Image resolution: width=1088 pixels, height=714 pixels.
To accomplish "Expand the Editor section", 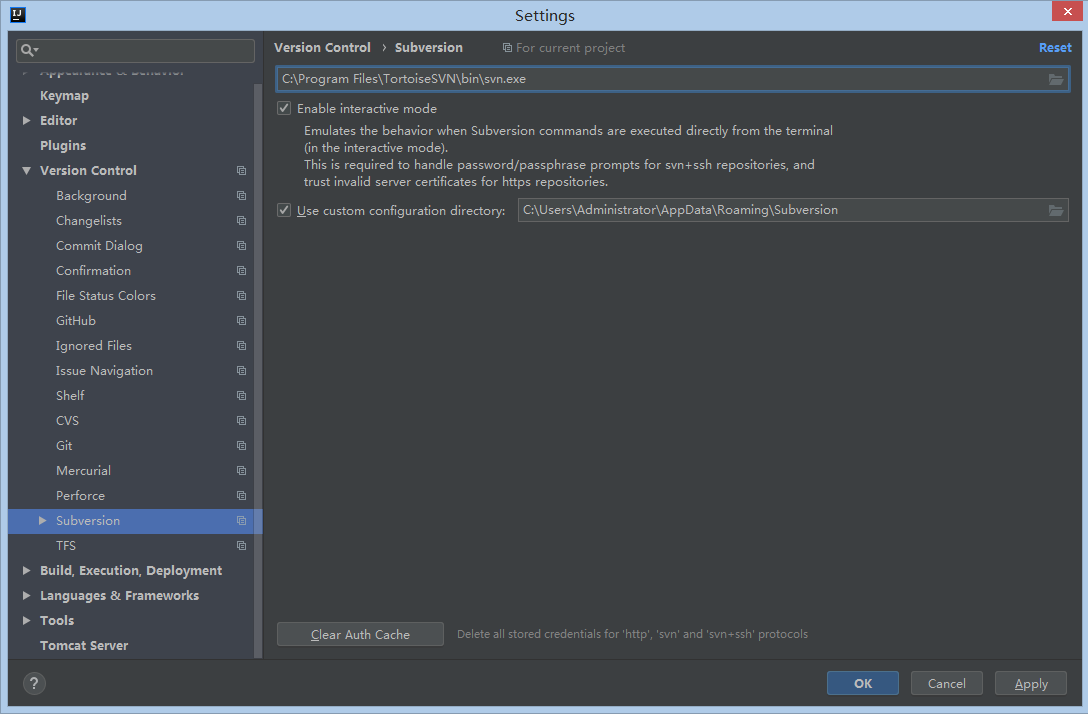I will pyautogui.click(x=26, y=120).
